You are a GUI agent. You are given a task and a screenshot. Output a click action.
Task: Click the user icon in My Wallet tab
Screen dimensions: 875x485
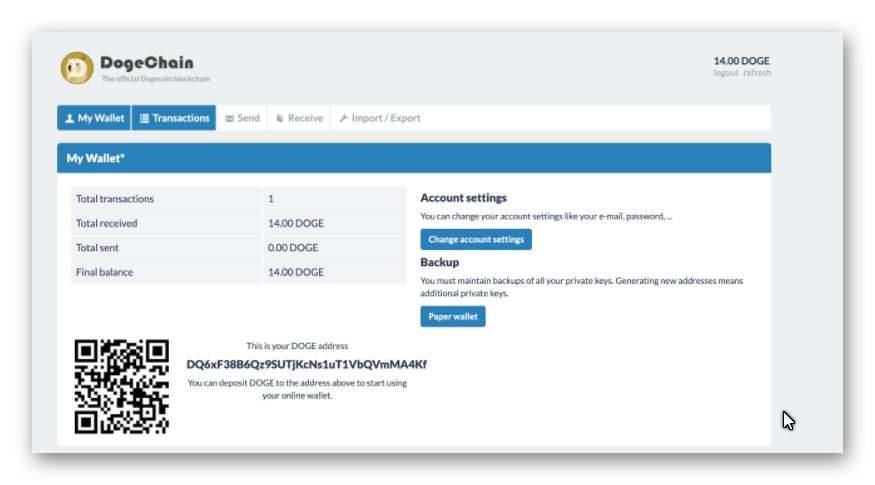[x=69, y=118]
